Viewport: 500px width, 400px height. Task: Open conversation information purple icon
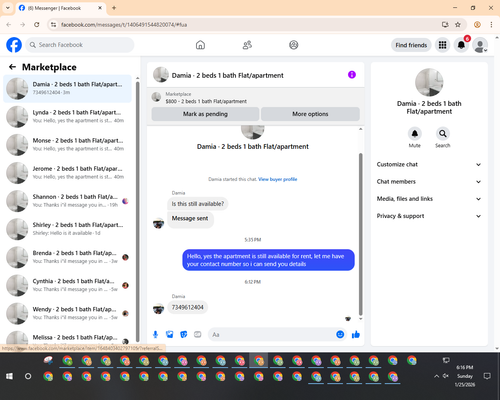(352, 75)
